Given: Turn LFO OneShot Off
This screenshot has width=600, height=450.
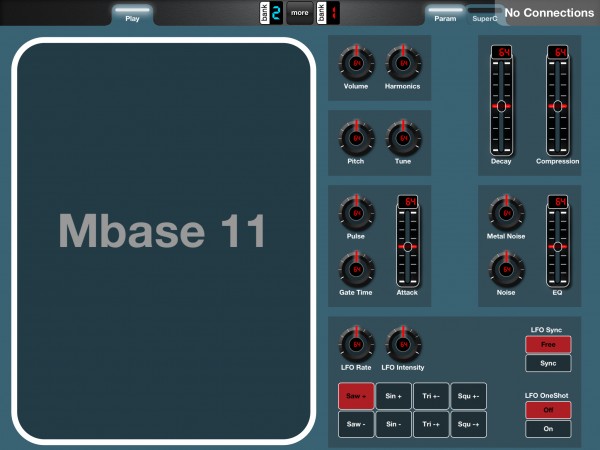Looking at the screenshot, I should (548, 410).
